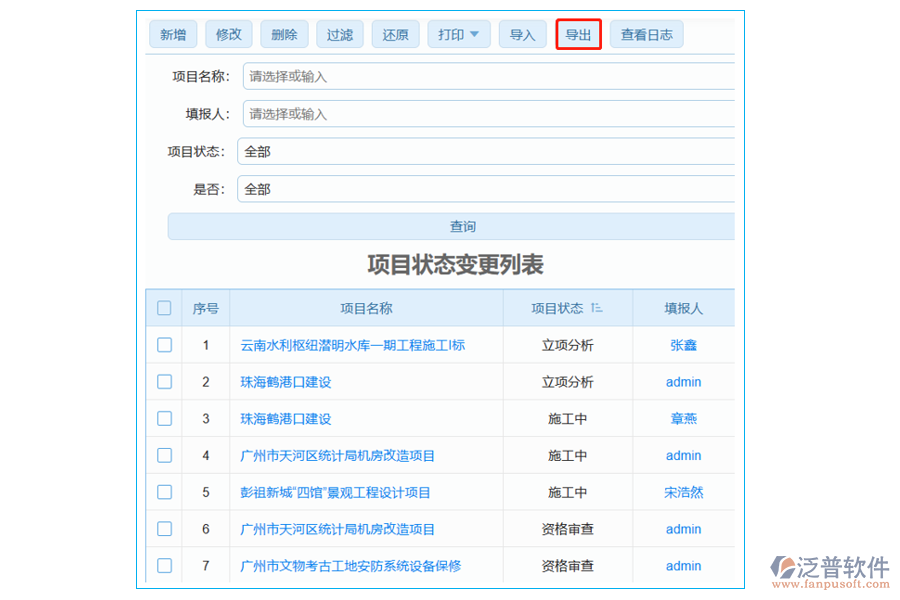Image resolution: width=900 pixels, height=600 pixels.
Task: Click the 新增 button to add a record
Action: (x=171, y=33)
